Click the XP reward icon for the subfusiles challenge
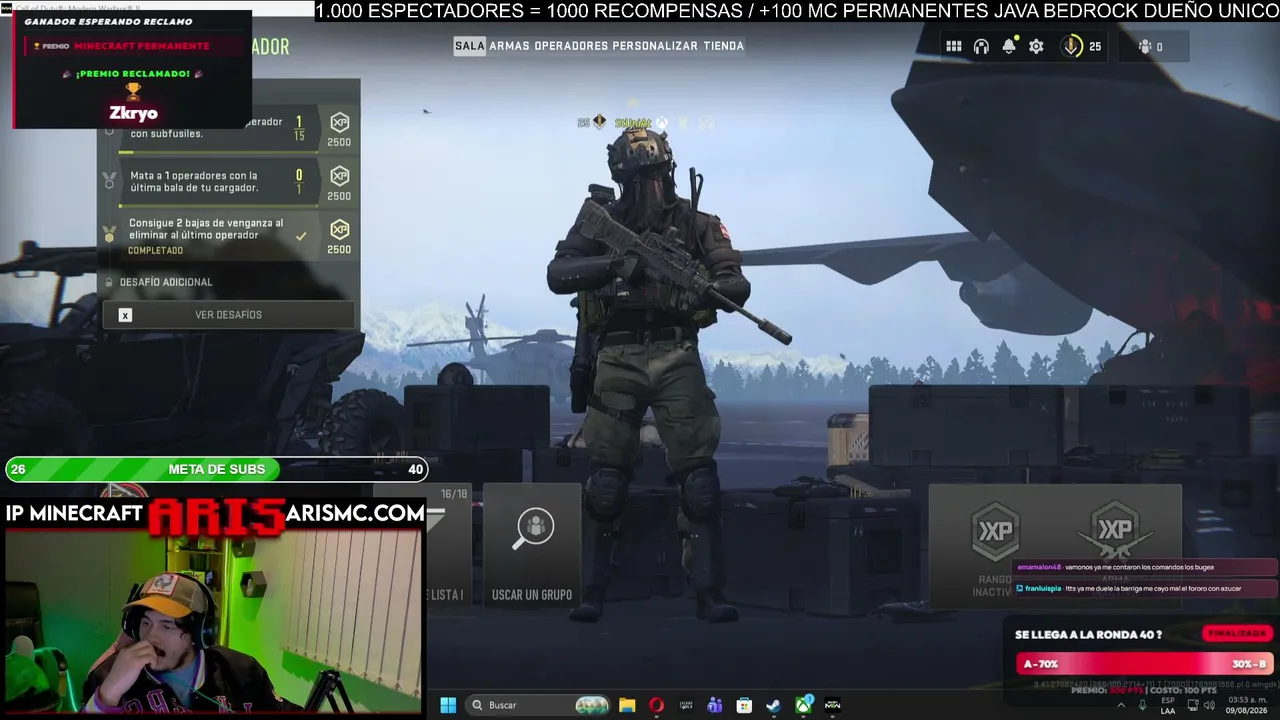1280x720 pixels. 339,122
